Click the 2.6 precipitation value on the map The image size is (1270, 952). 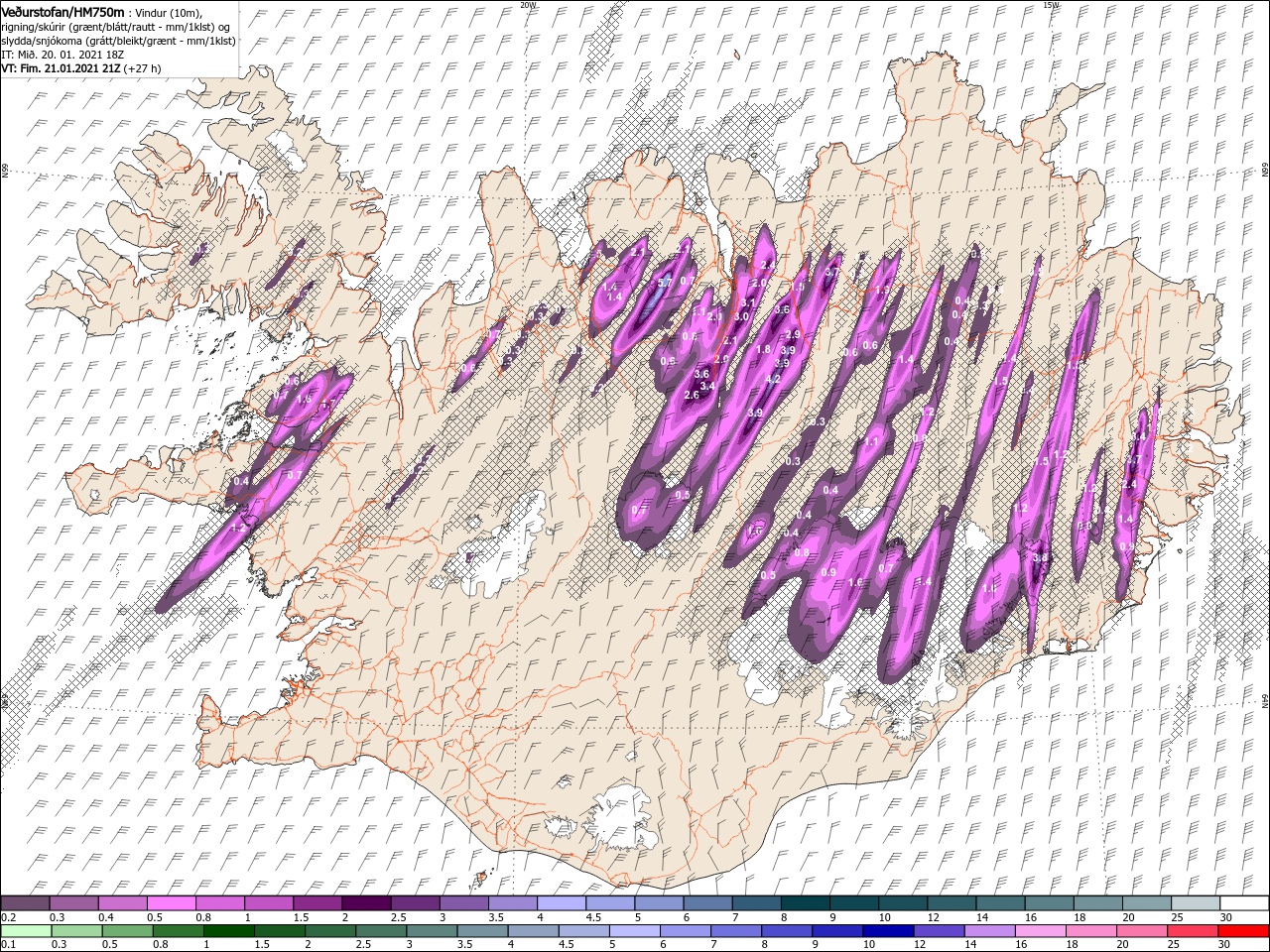692,395
